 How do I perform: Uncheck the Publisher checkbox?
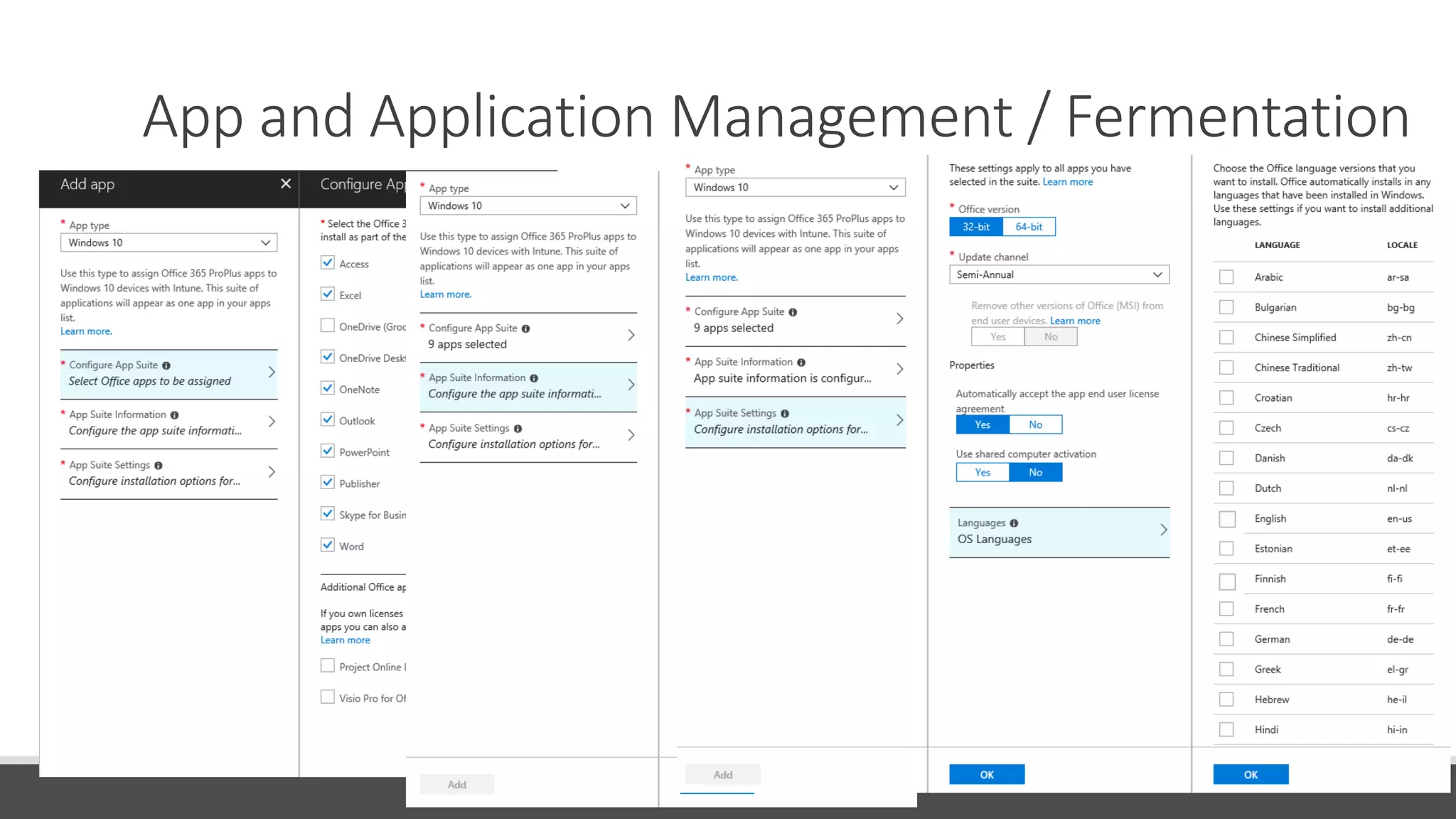click(328, 482)
